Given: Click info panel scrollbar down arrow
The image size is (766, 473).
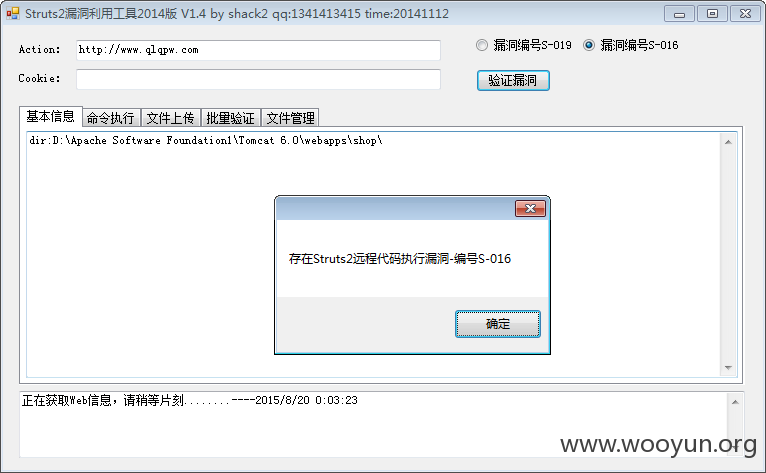Looking at the screenshot, I should pos(728,367).
